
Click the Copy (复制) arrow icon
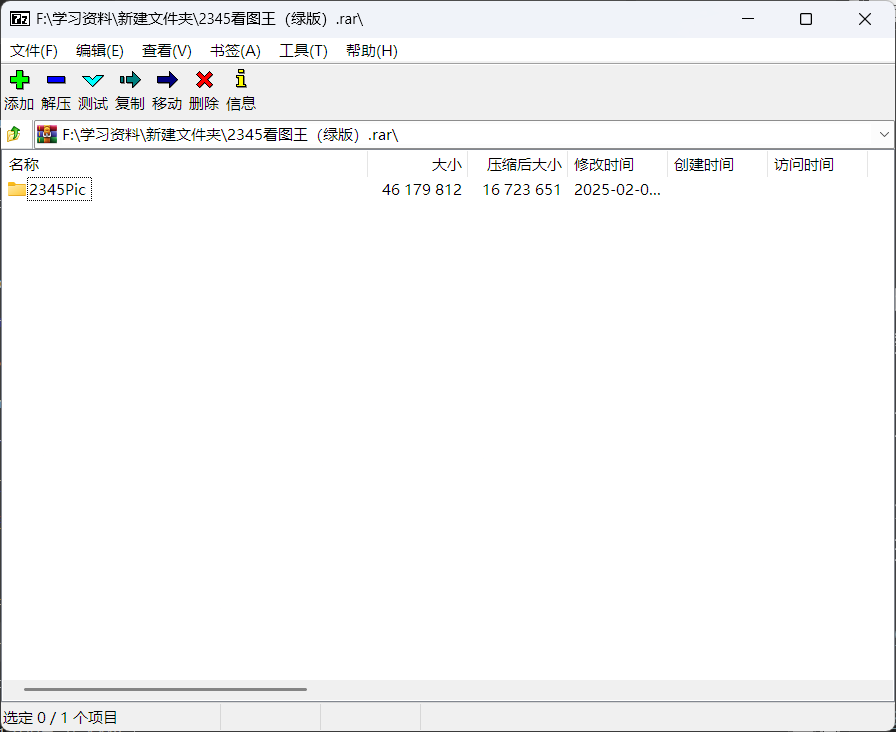click(x=130, y=80)
